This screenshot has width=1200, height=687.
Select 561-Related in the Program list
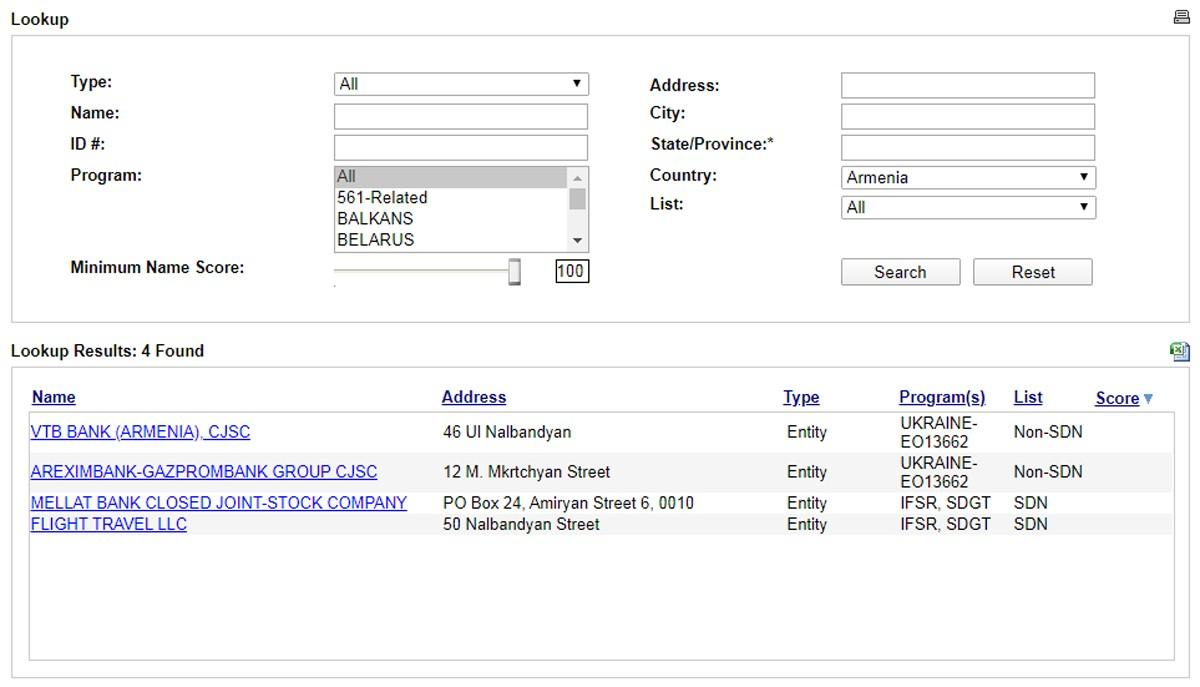click(451, 198)
